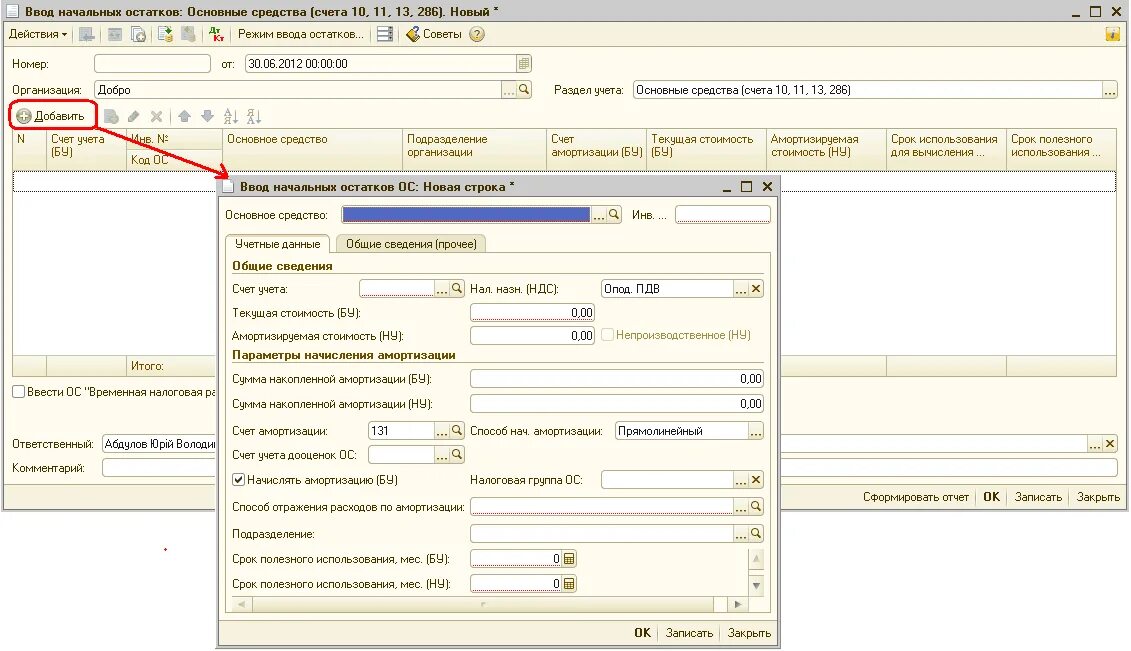This screenshot has width=1131, height=651.
Task: Open Организация selection with ellipsis button
Action: point(509,90)
